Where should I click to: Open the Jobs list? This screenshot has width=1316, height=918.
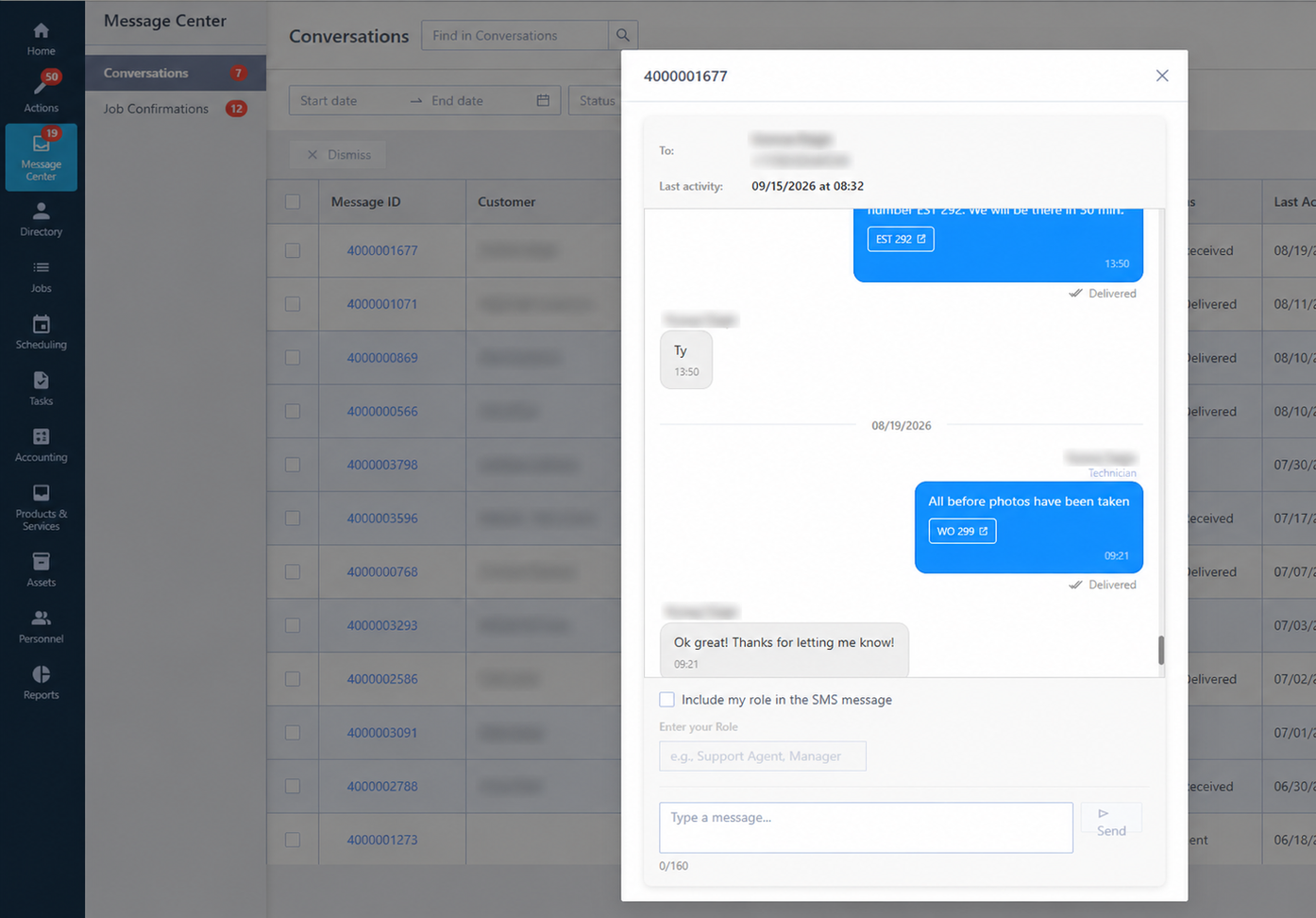[x=41, y=276]
